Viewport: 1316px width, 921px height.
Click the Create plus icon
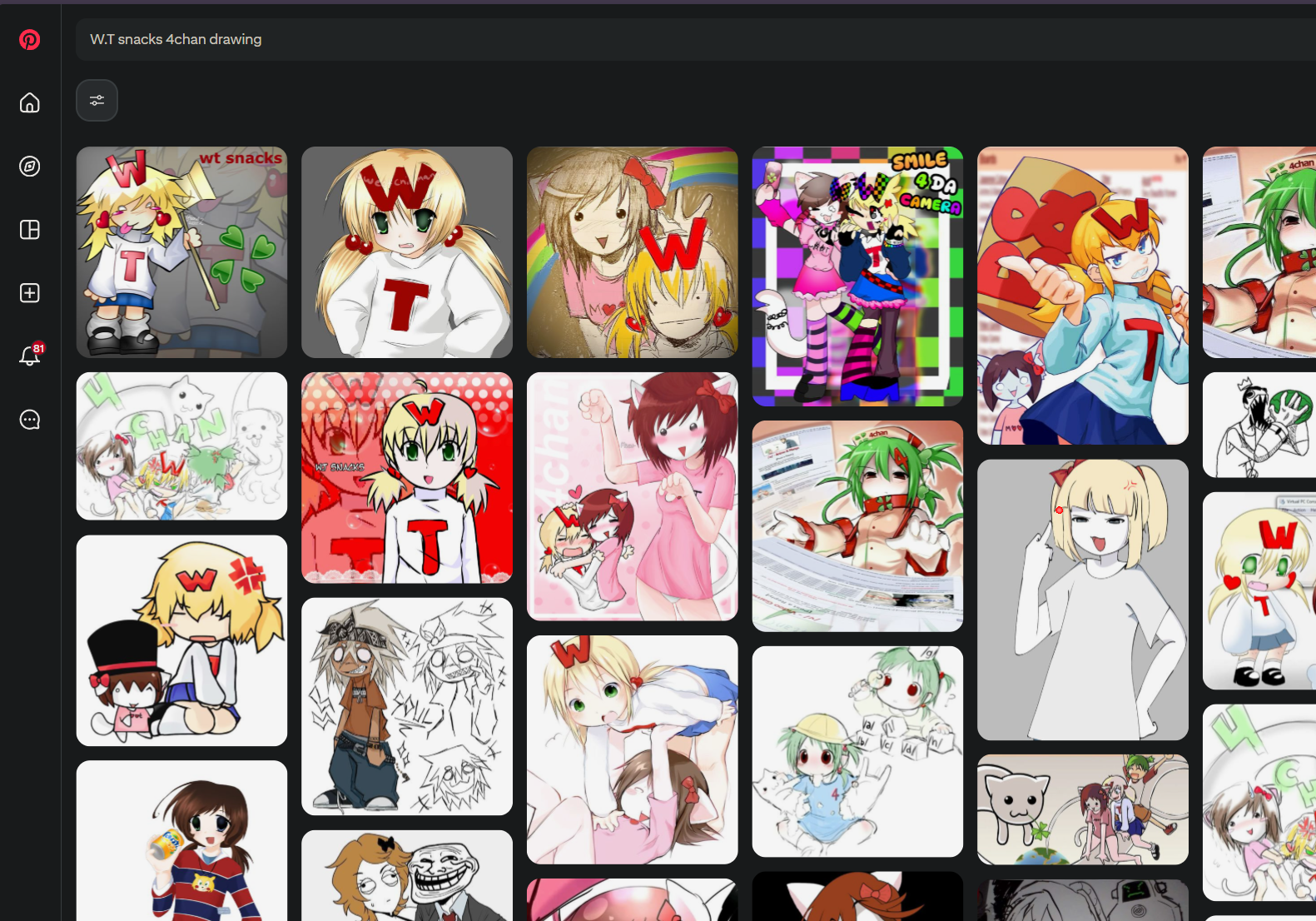(x=30, y=293)
